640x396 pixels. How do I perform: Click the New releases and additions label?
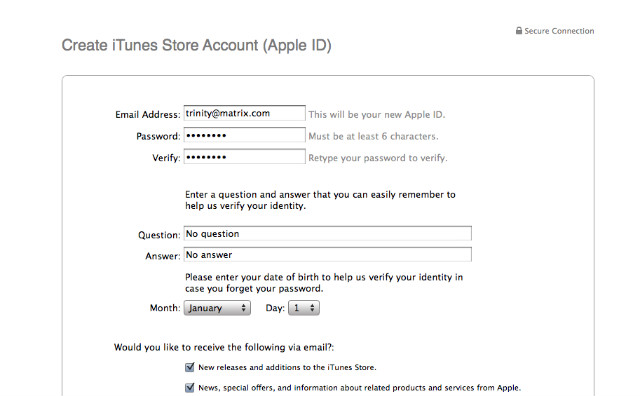click(287, 367)
